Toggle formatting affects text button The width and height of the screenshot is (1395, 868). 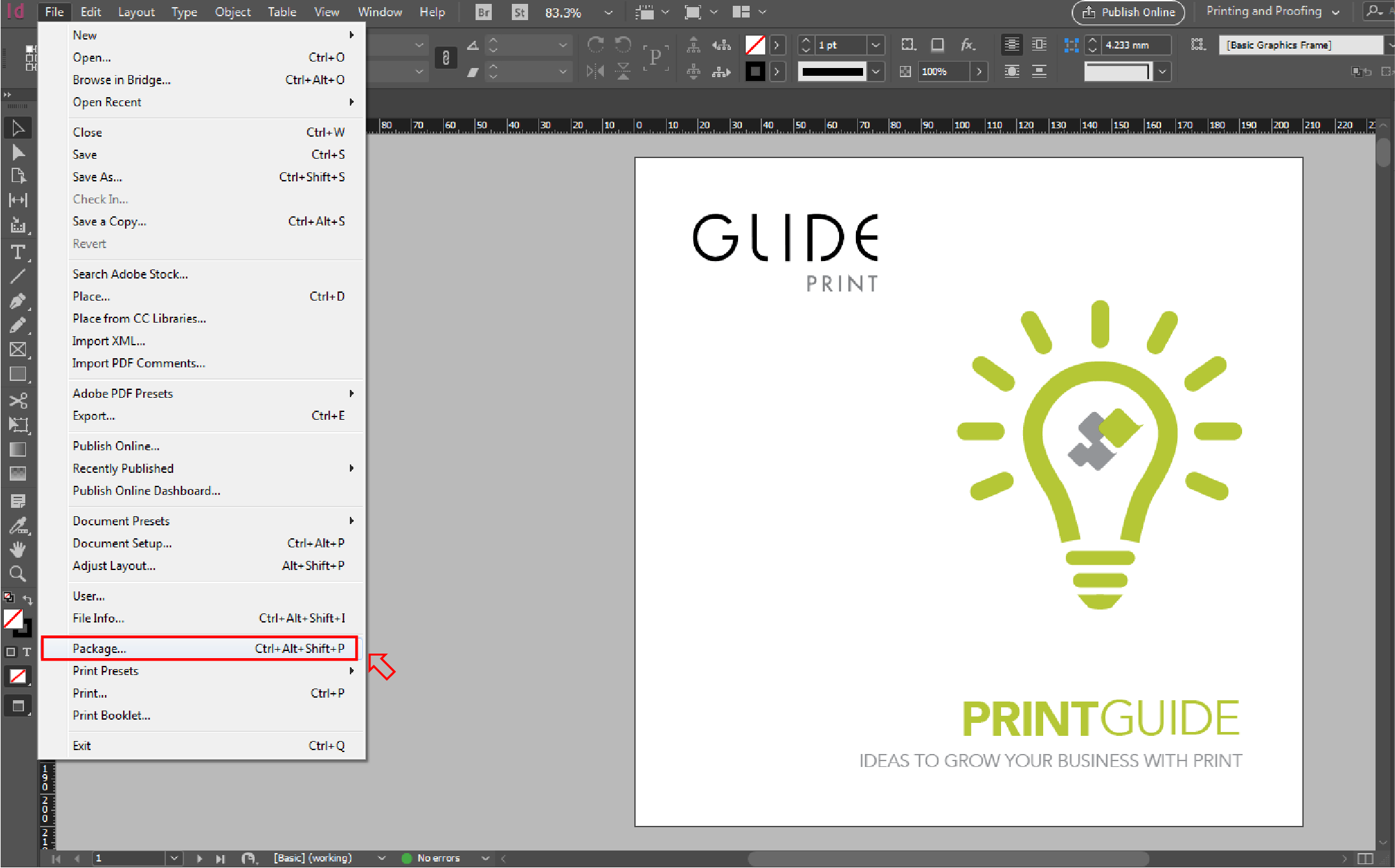pyautogui.click(x=27, y=652)
